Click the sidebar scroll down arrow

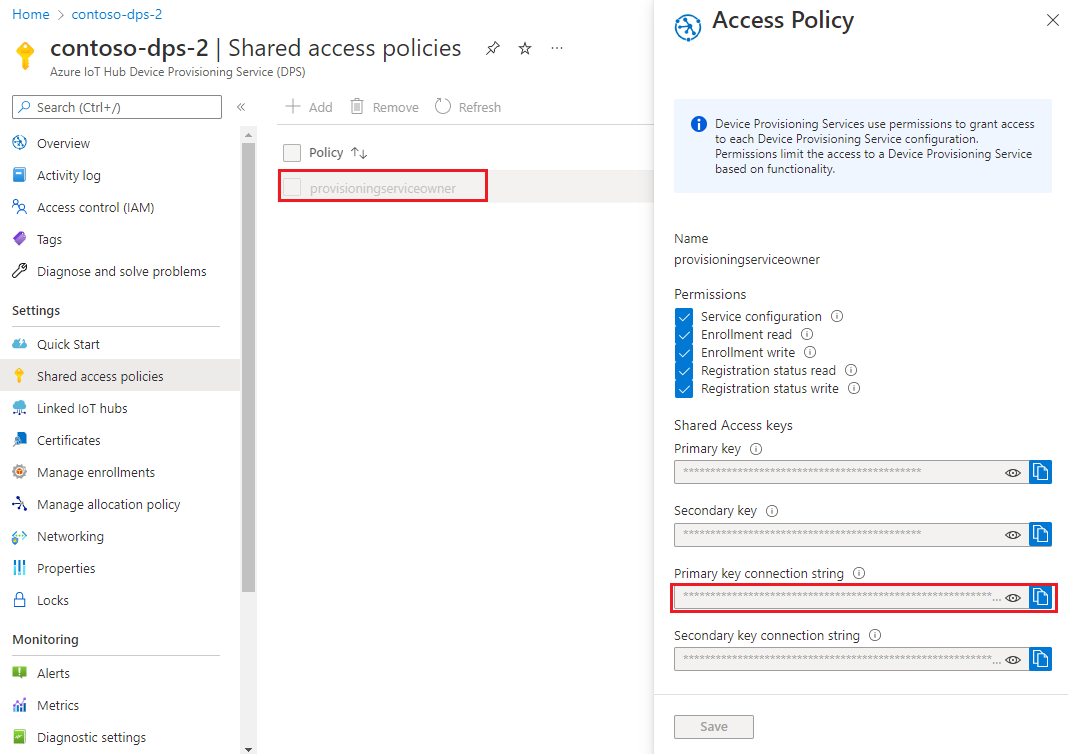pos(249,749)
